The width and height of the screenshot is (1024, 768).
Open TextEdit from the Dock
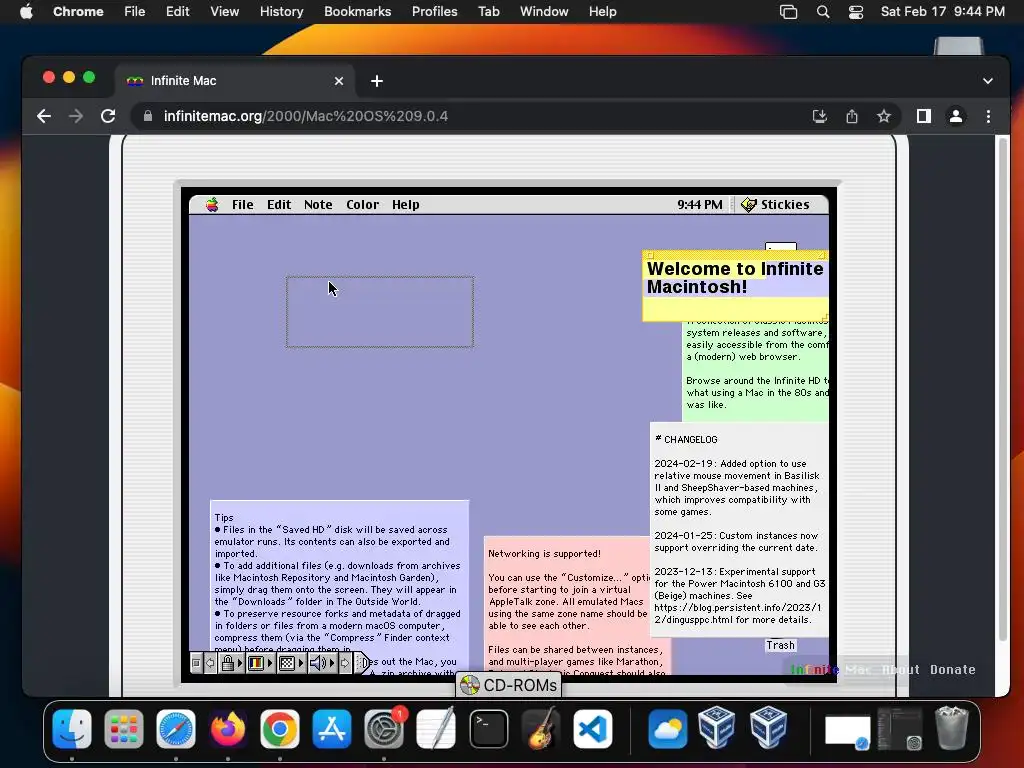[436, 728]
